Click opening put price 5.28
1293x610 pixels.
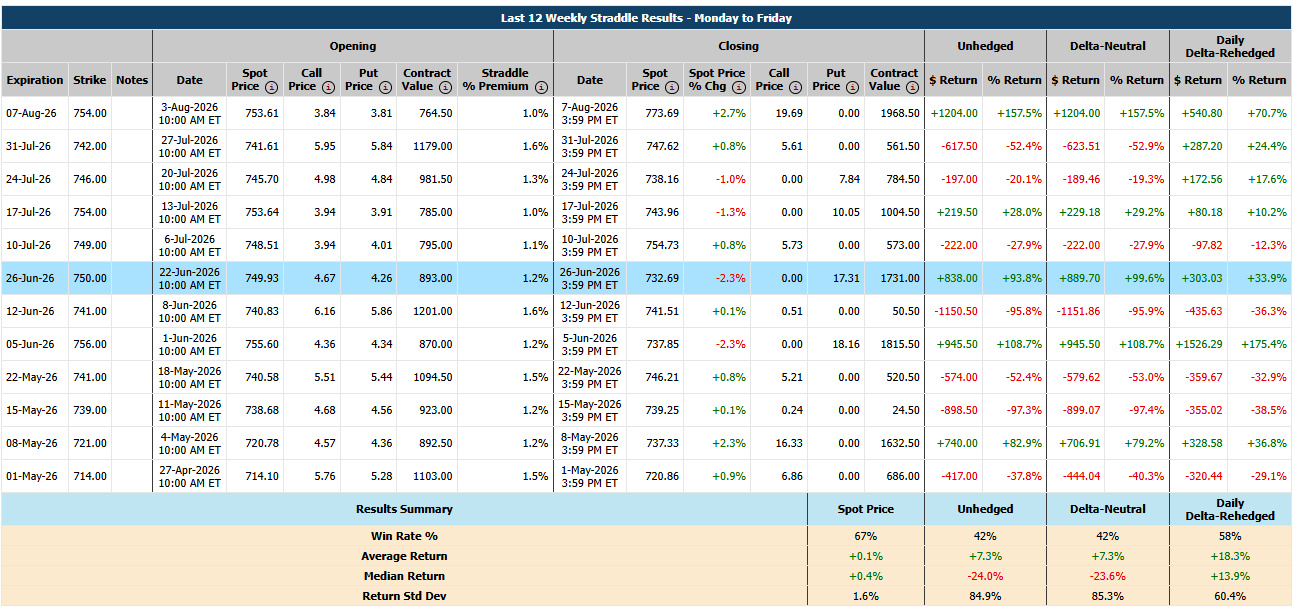click(x=380, y=476)
